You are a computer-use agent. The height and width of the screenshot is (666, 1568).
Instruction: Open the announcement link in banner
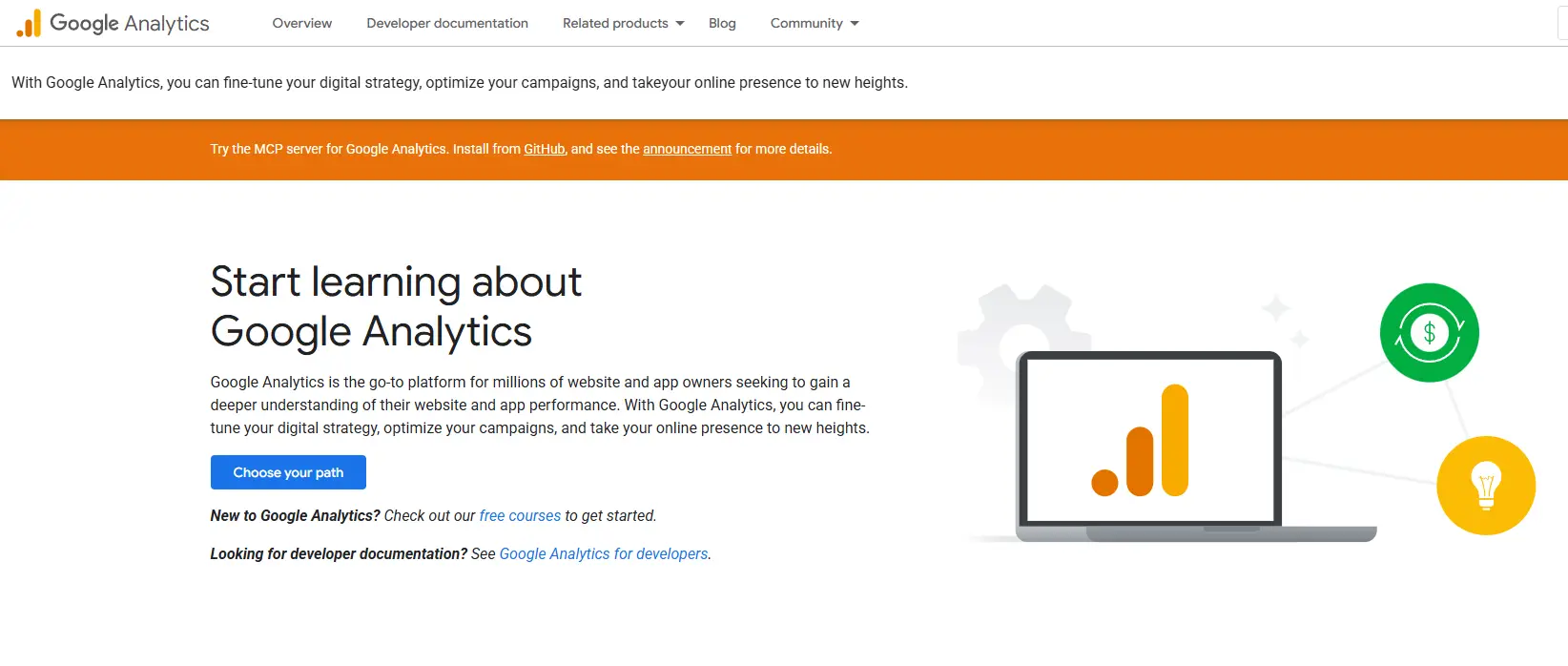click(x=687, y=150)
